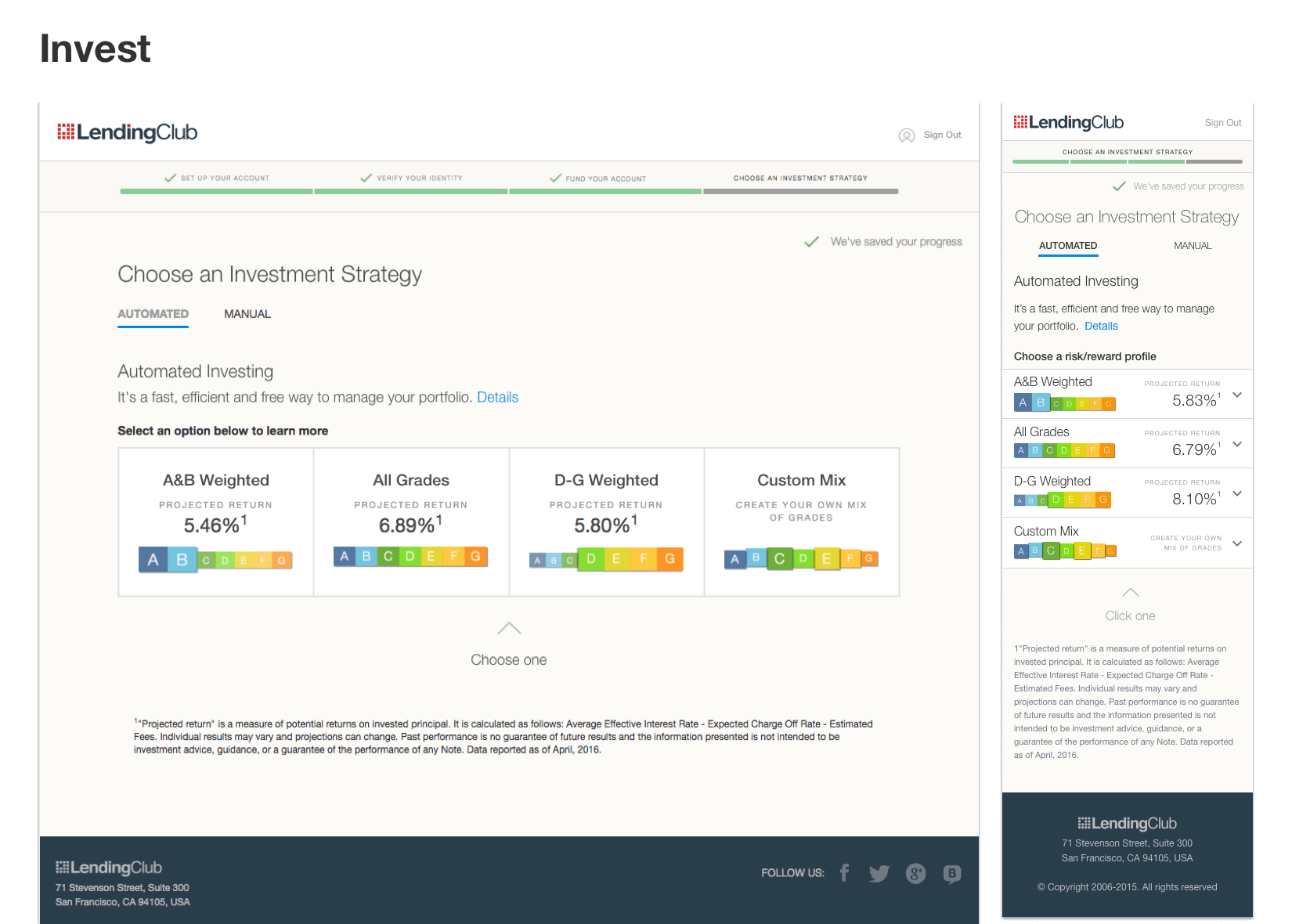Select the desktop AUTOMATED tab
The image size is (1292, 924).
[153, 314]
